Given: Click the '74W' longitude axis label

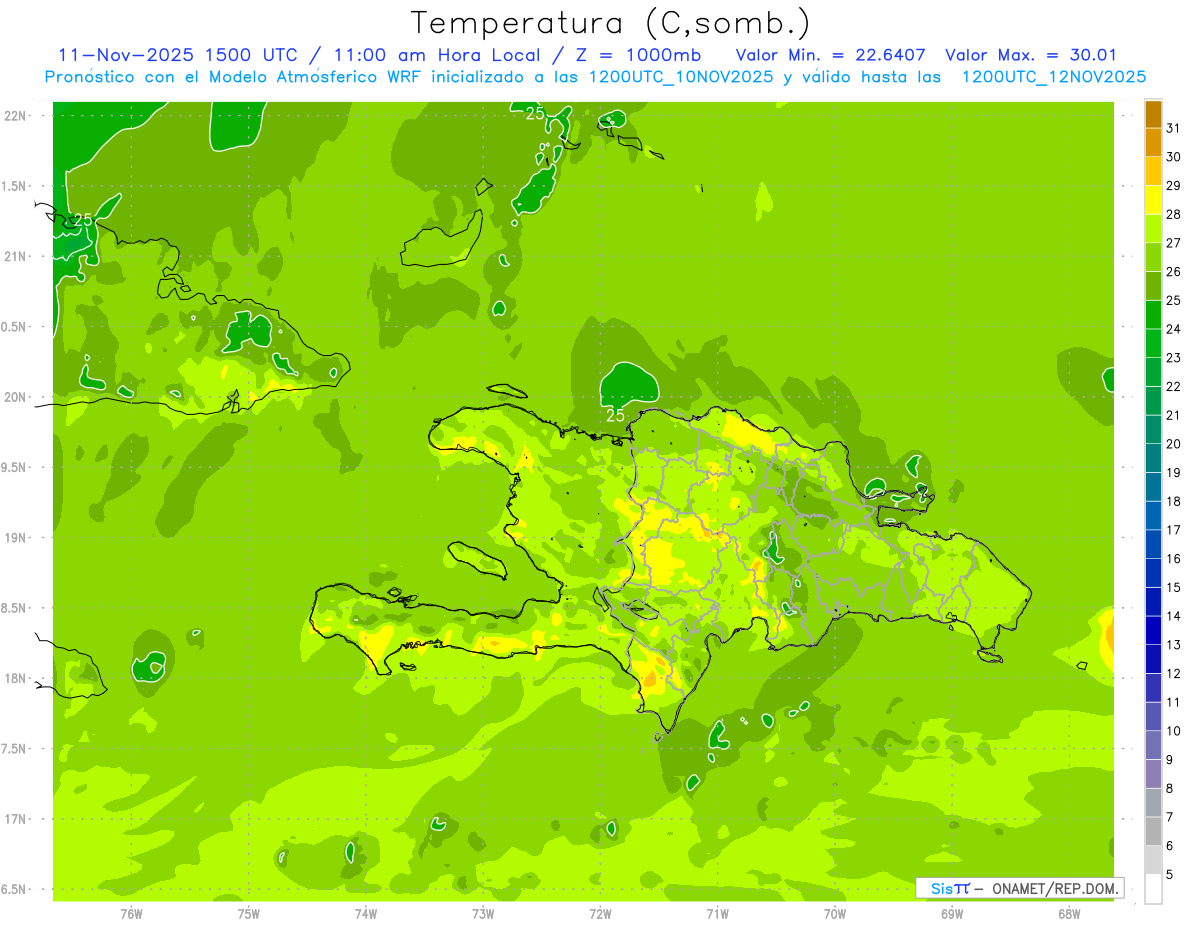Looking at the screenshot, I should (366, 913).
